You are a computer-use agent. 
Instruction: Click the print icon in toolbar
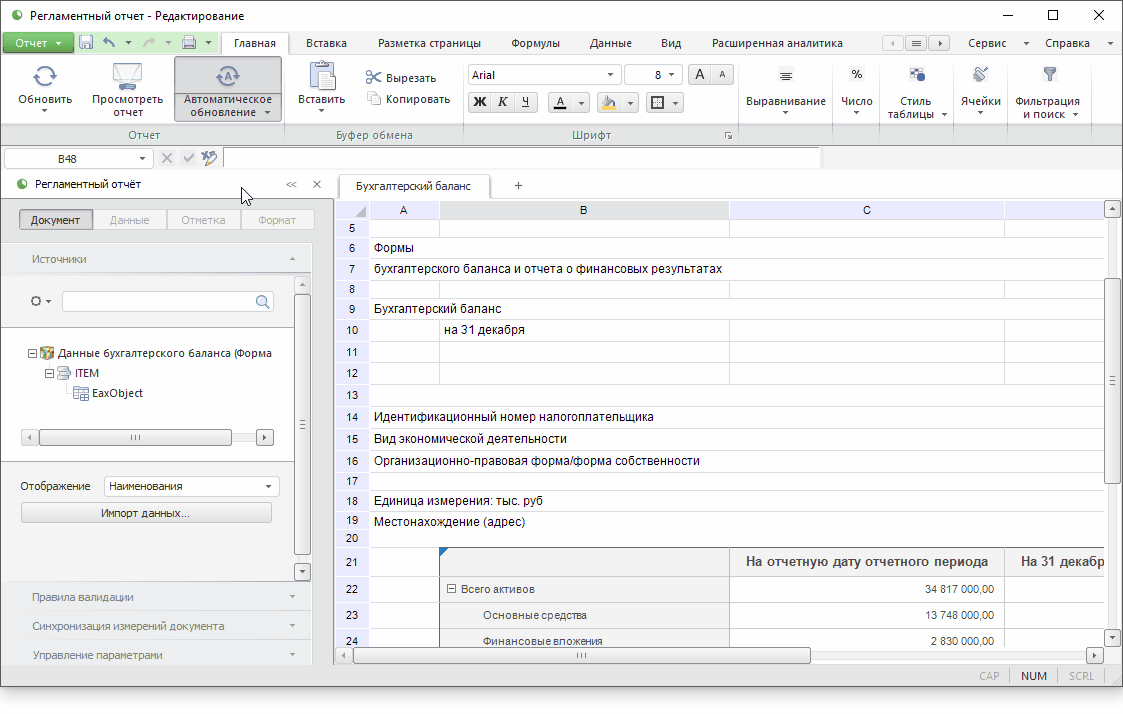click(x=189, y=43)
